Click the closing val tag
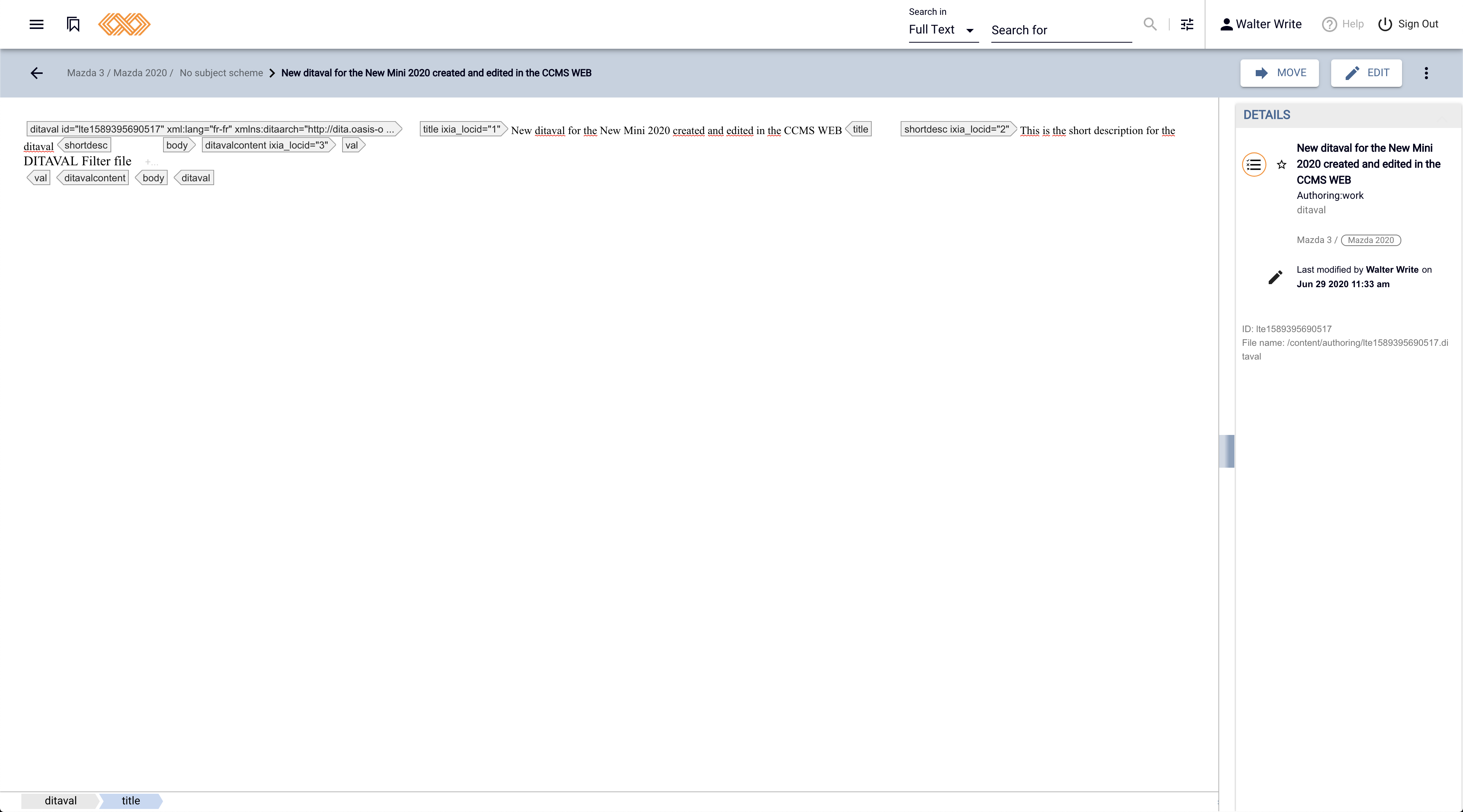The width and height of the screenshot is (1463, 812). coord(38,178)
